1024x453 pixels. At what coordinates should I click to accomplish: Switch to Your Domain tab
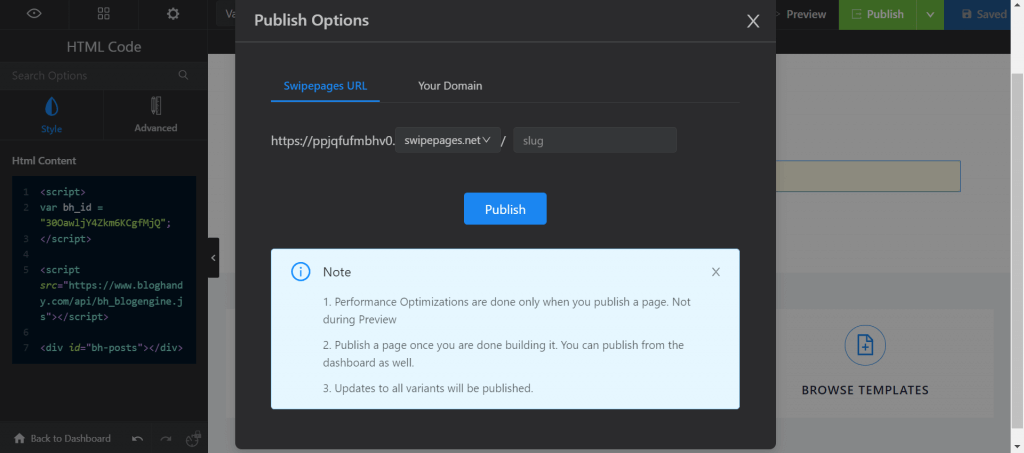click(x=450, y=86)
